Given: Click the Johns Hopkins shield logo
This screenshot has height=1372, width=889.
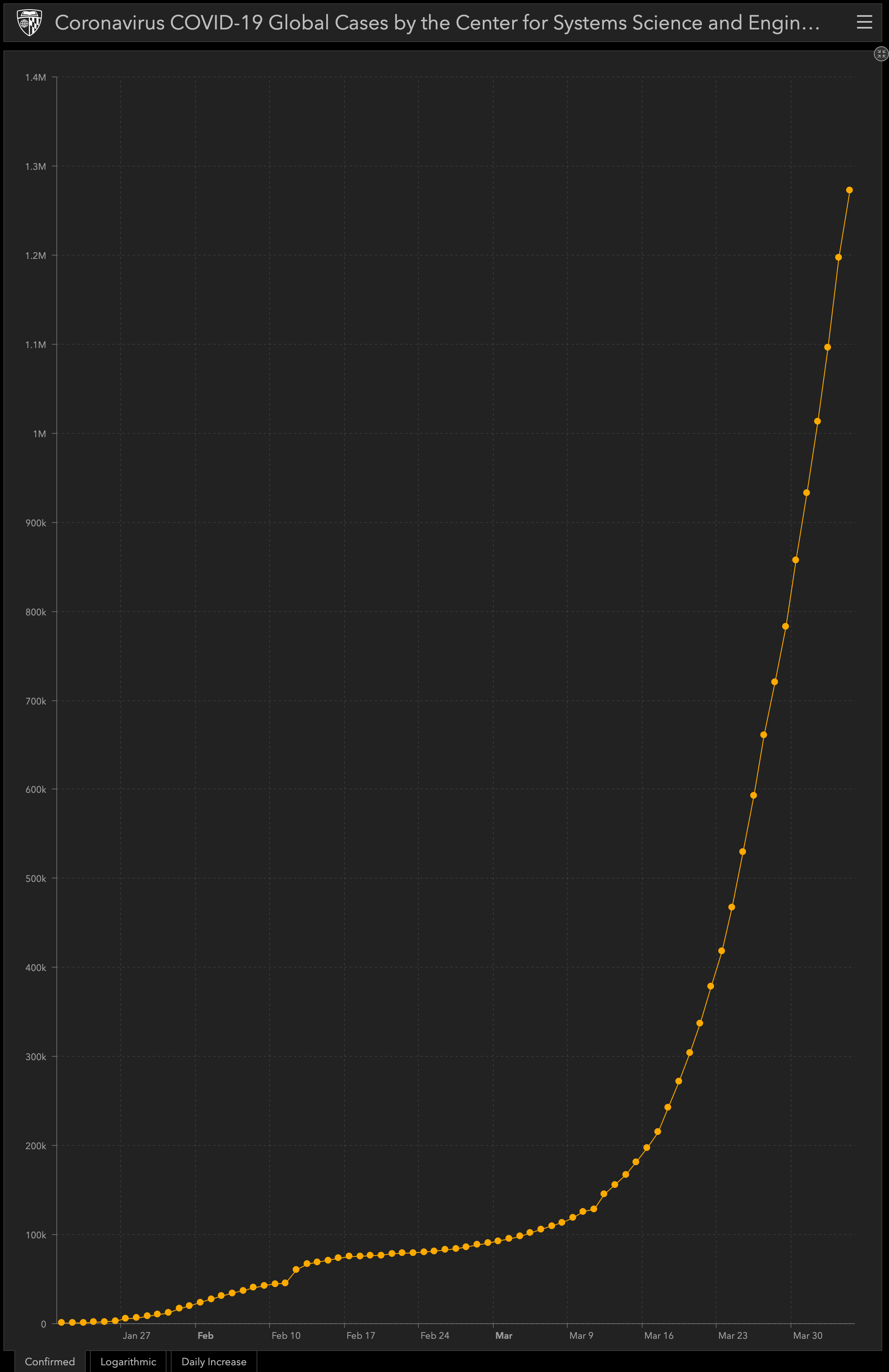Looking at the screenshot, I should coord(29,22).
